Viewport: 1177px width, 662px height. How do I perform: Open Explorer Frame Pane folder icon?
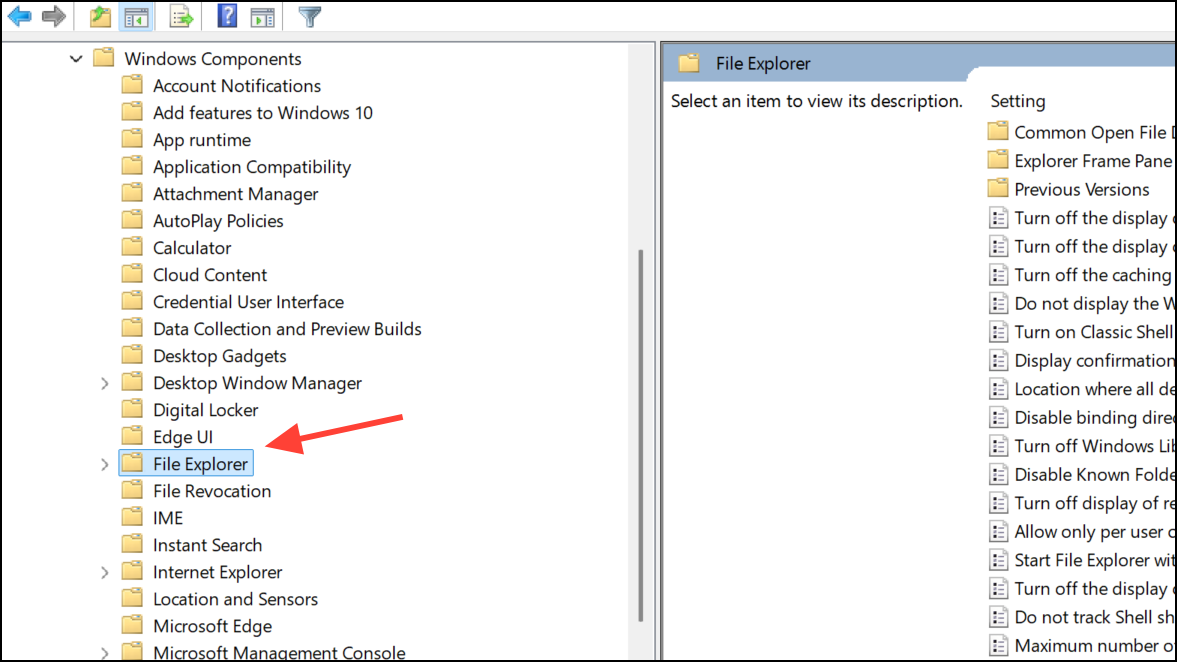click(998, 160)
